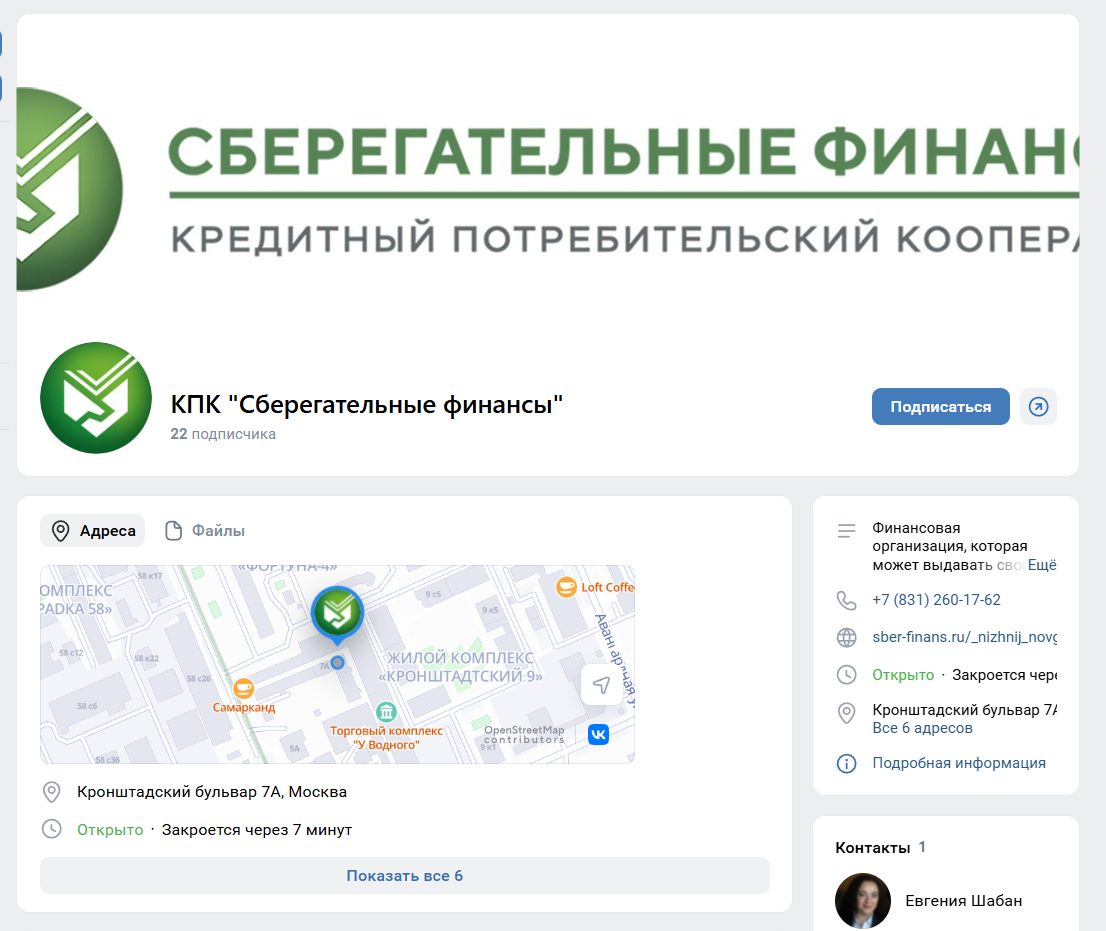Screen dimensions: 1106x931
Task: Click sidebar address Кронштадский бульвар 7А
Action: coord(964,710)
